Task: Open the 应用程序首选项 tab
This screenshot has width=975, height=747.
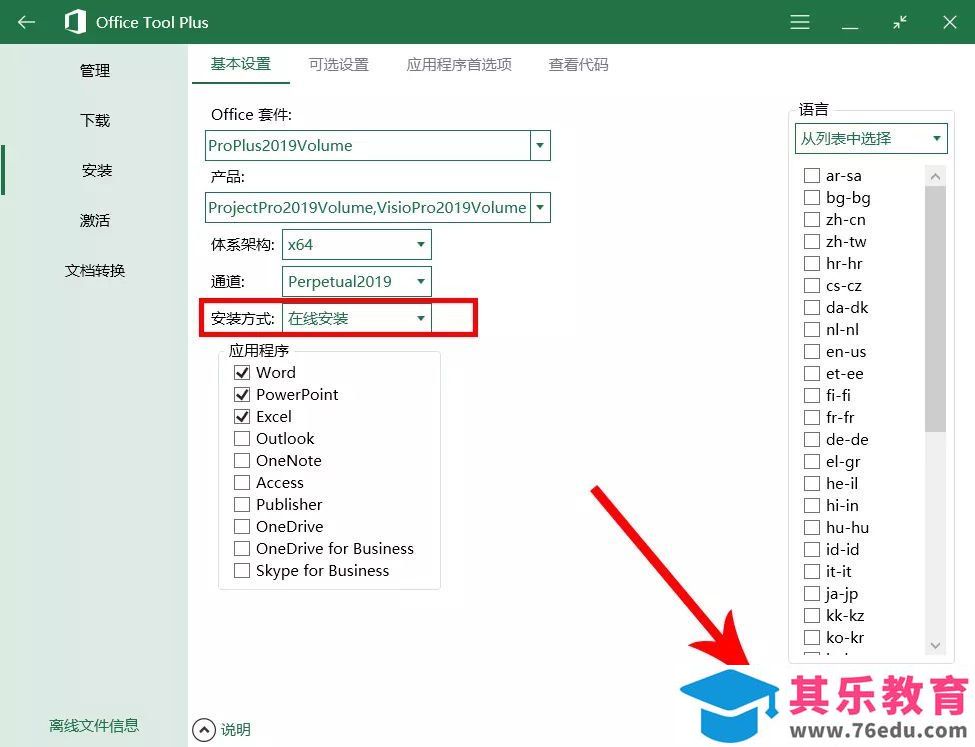Action: [x=459, y=64]
